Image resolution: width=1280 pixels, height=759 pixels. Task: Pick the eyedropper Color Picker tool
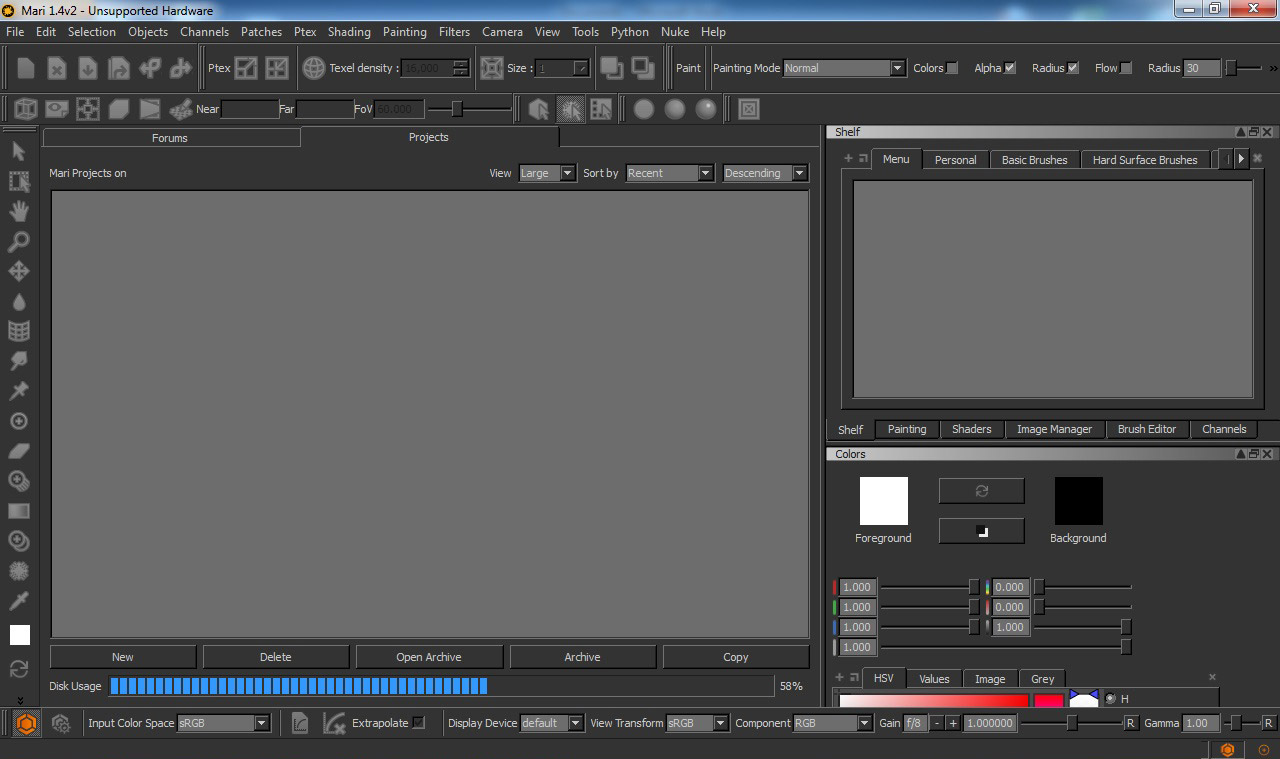[18, 601]
